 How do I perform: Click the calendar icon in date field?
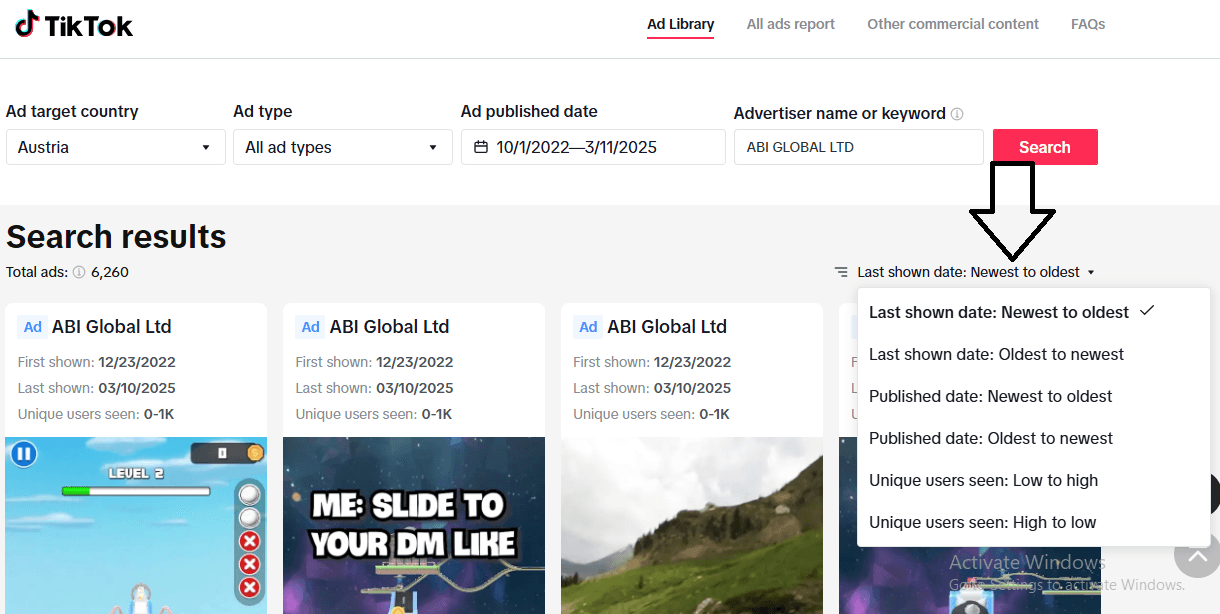(x=481, y=147)
